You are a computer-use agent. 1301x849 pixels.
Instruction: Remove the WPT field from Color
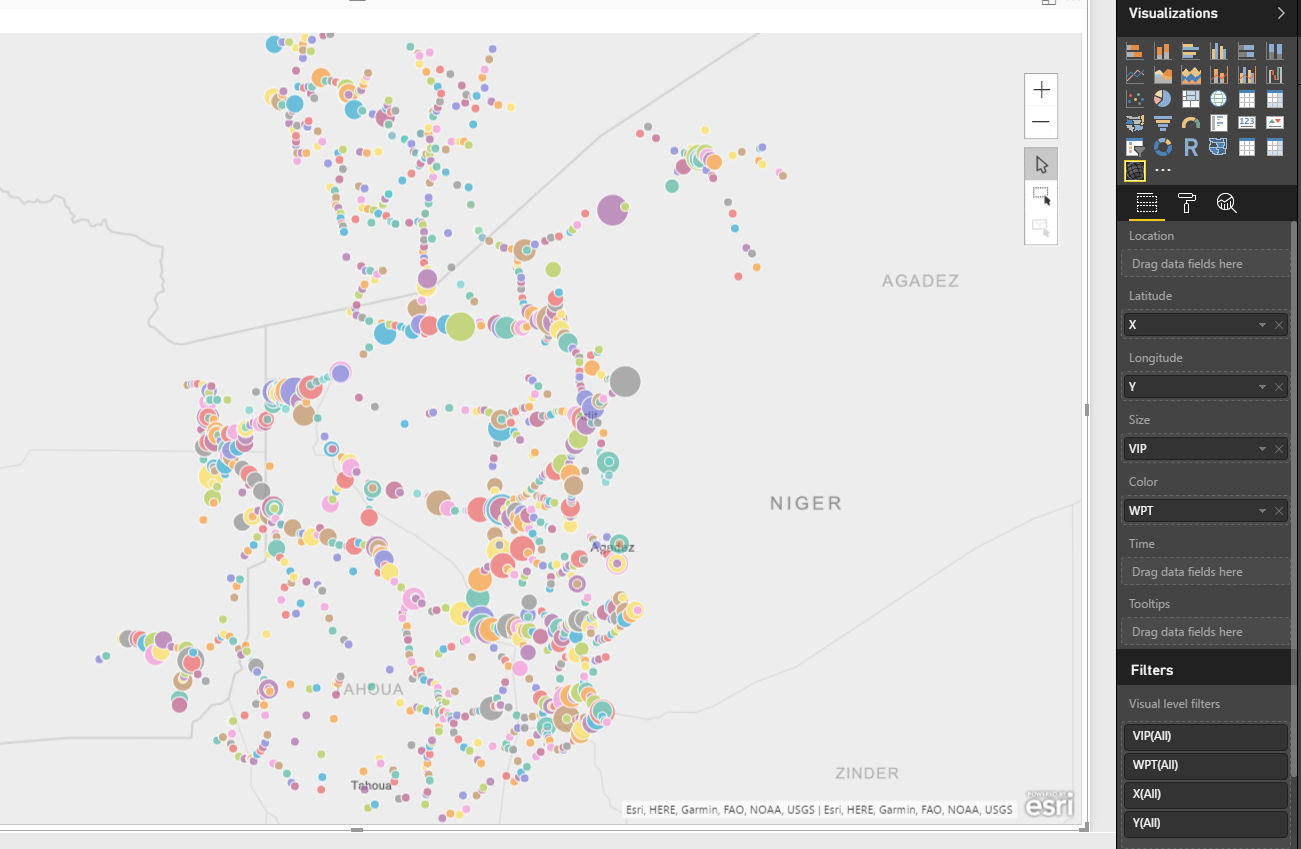pos(1279,511)
